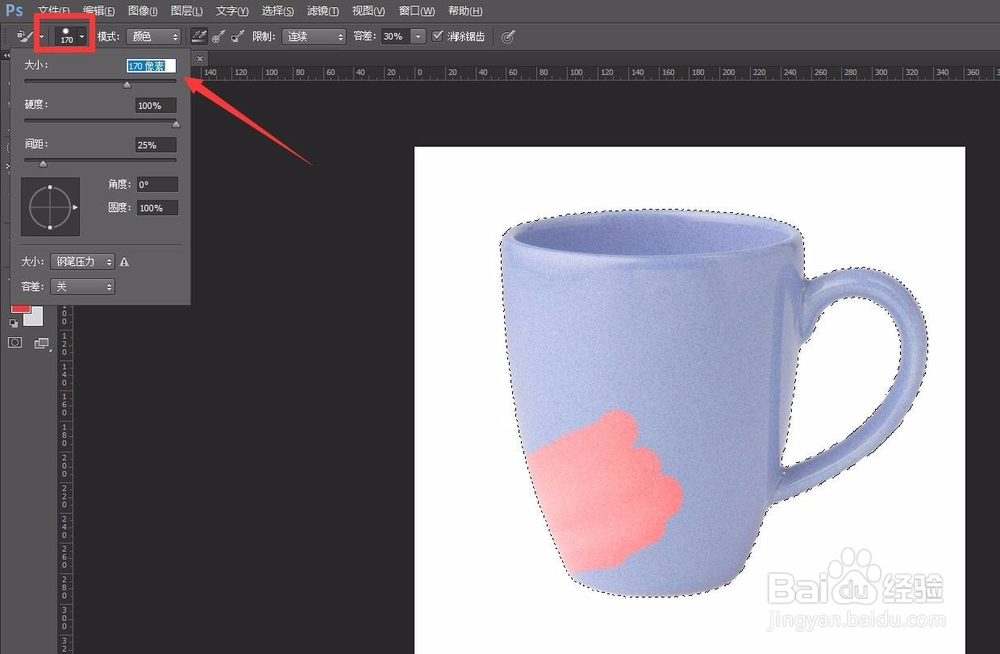This screenshot has width=1000, height=654.
Task: Click the warning triangle next to 钢笔压力
Action: click(124, 262)
